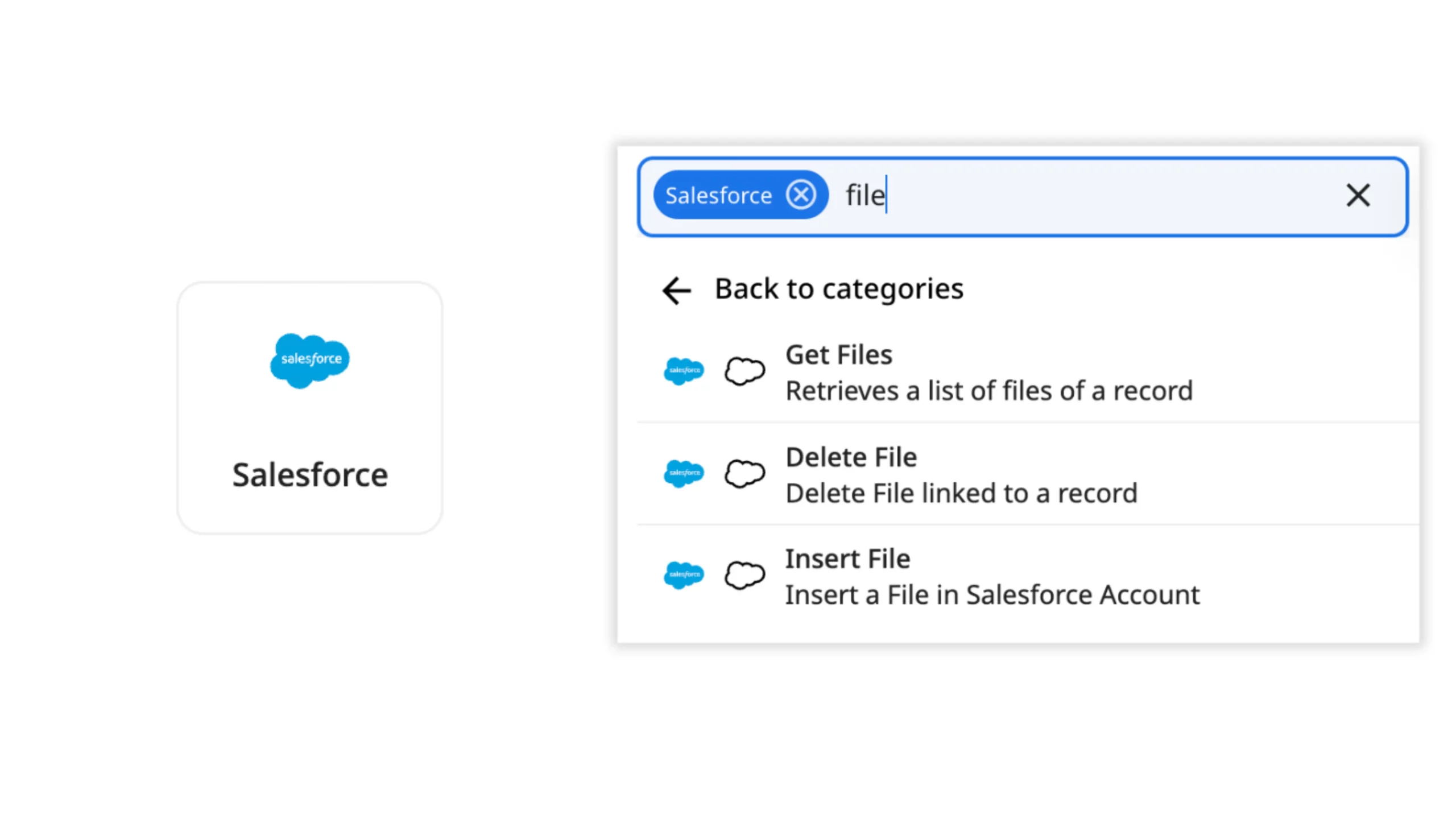The height and width of the screenshot is (819, 1456).
Task: Click the Salesforce logo beside Get Files
Action: 684,371
